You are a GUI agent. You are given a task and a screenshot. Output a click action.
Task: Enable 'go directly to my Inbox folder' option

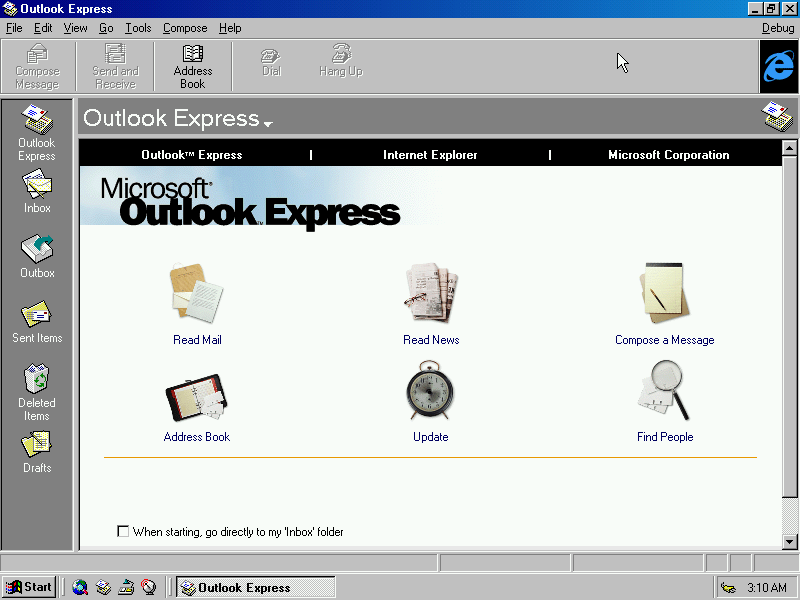click(123, 532)
